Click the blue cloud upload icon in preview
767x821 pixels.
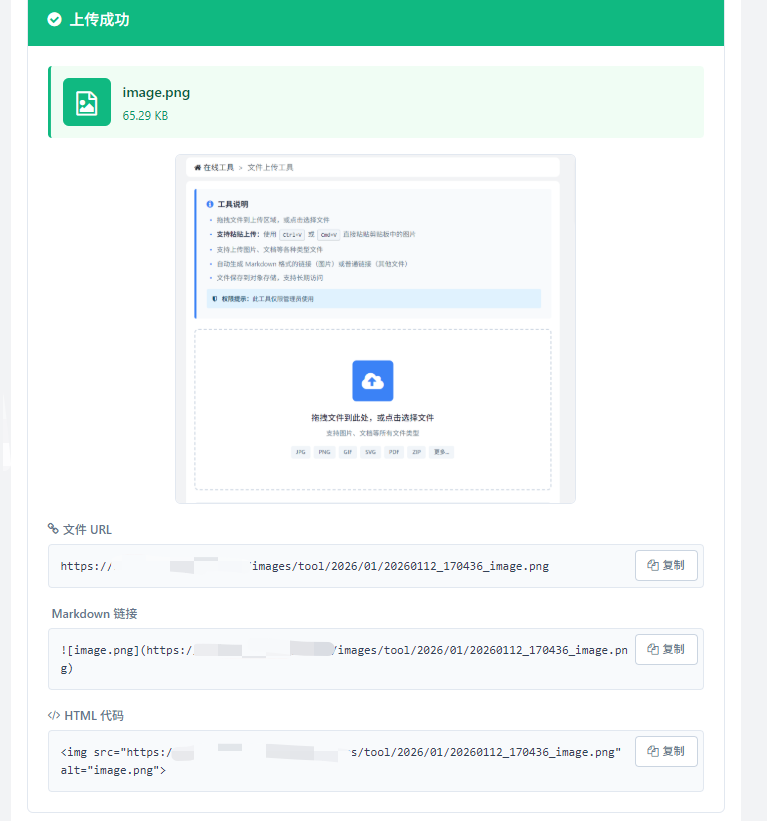point(372,381)
